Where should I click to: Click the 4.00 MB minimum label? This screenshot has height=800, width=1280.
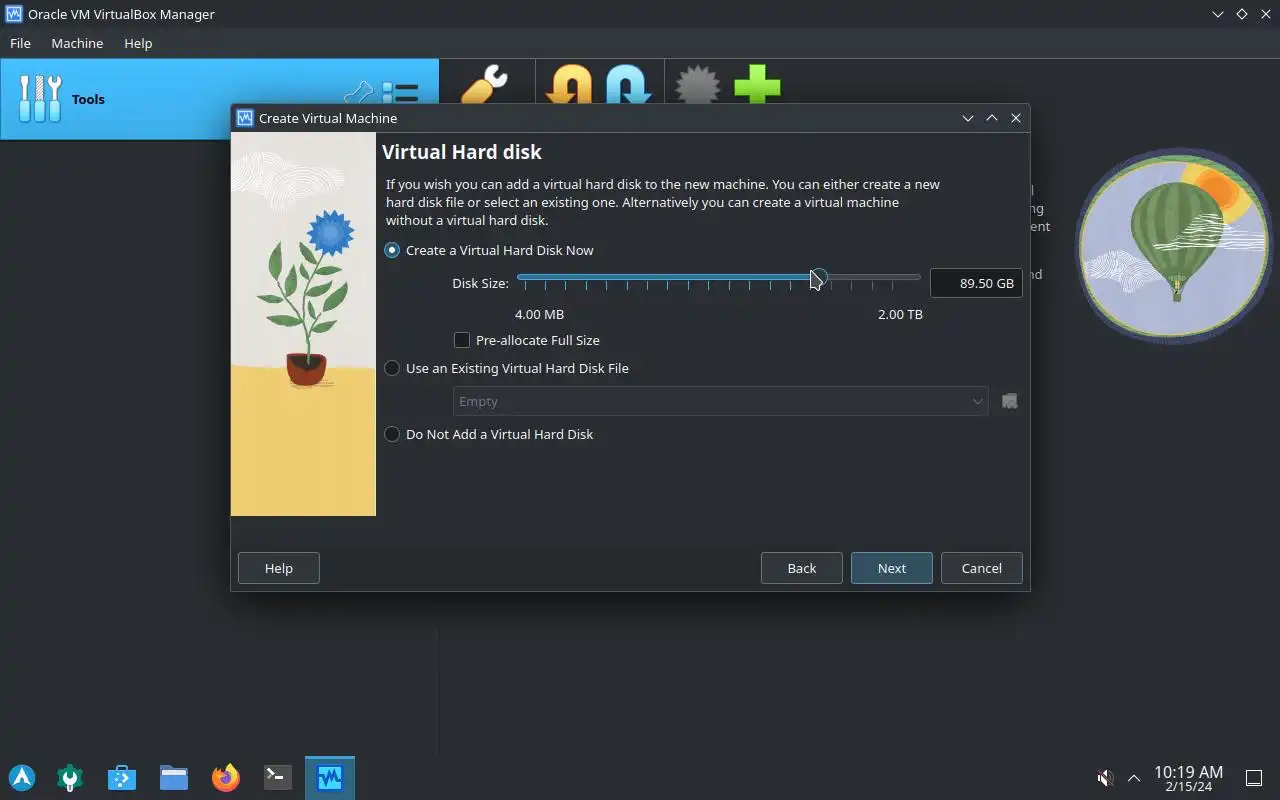click(x=540, y=314)
